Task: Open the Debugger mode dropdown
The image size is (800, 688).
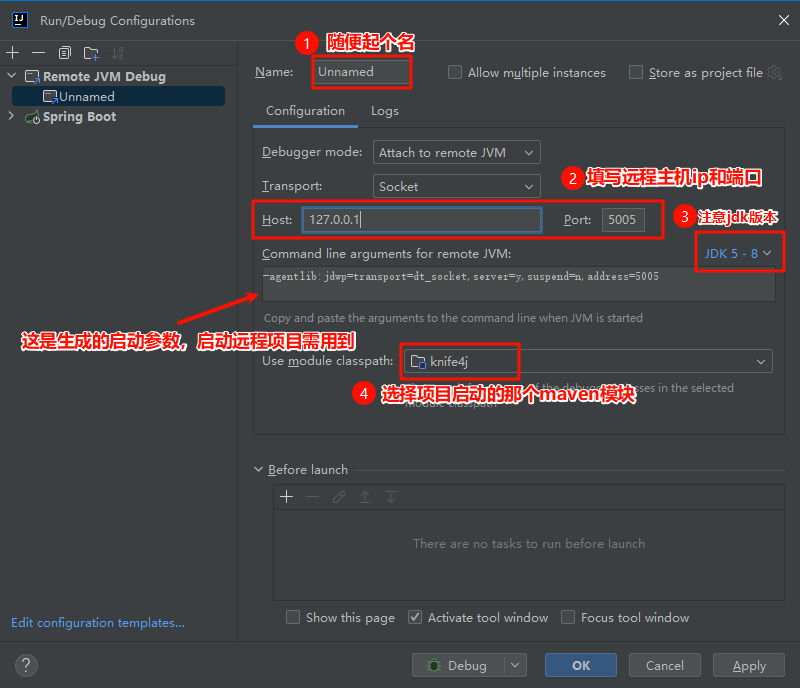Action: pyautogui.click(x=457, y=153)
